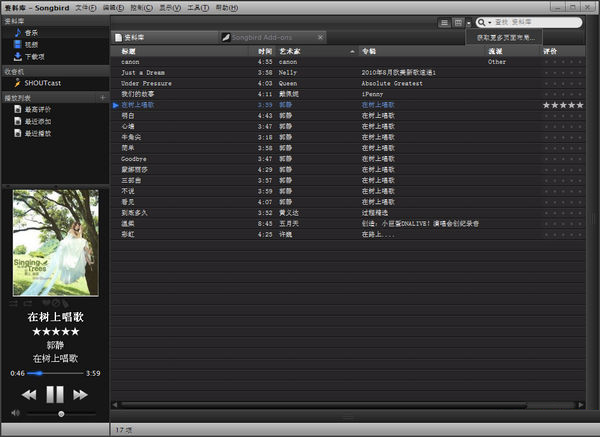The width and height of the screenshot is (600, 437).
Task: Add new playlist with plus icon
Action: 103,97
